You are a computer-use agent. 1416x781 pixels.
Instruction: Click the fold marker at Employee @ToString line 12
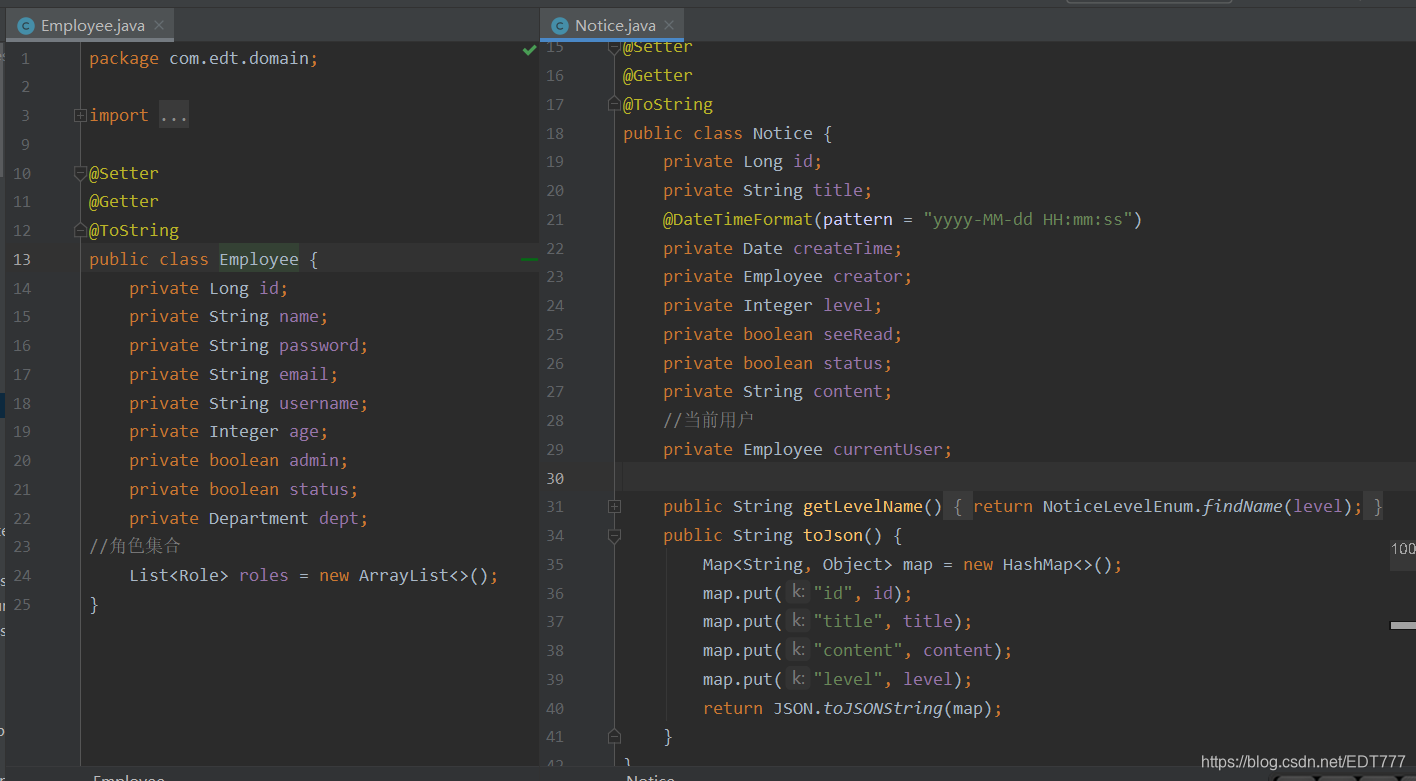[x=80, y=231]
